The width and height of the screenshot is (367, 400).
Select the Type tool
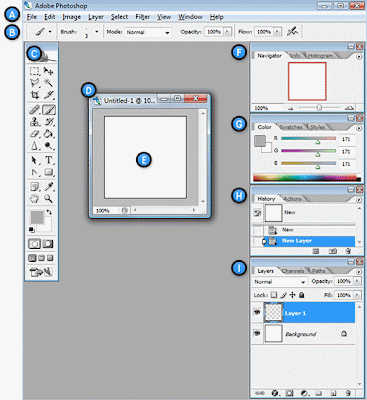click(x=49, y=160)
